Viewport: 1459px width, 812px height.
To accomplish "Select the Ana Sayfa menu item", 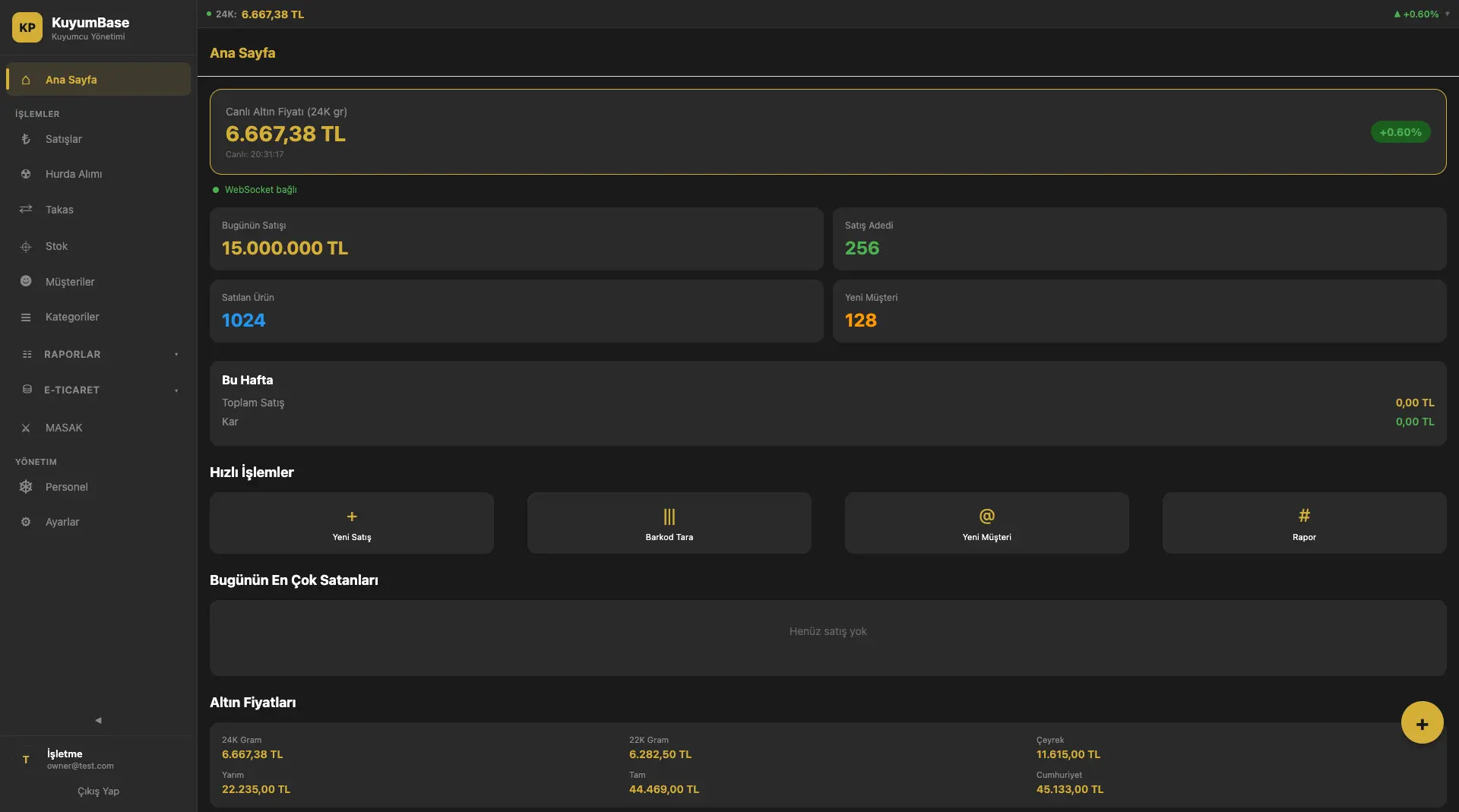I will coord(99,80).
